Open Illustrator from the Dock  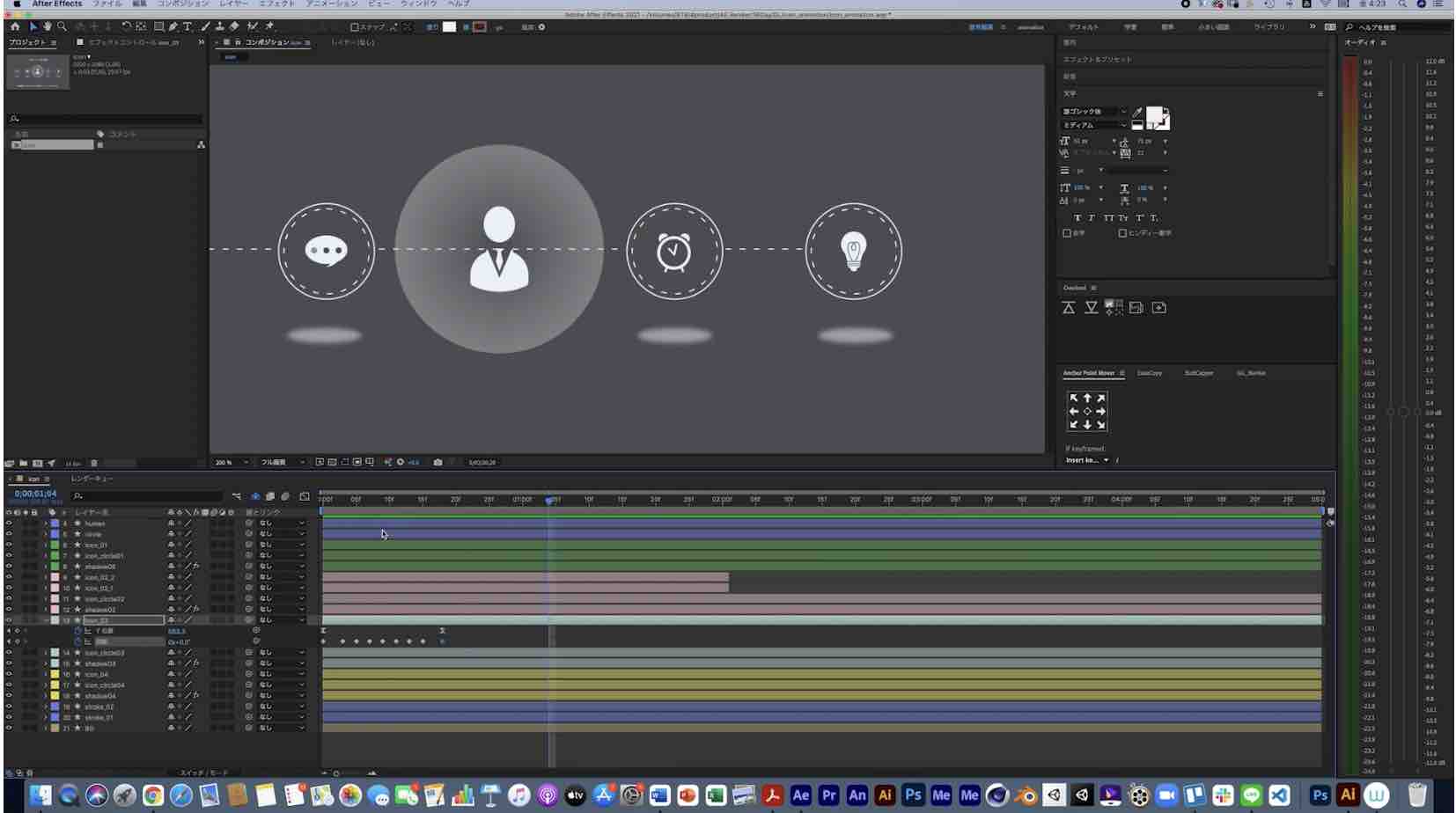886,795
